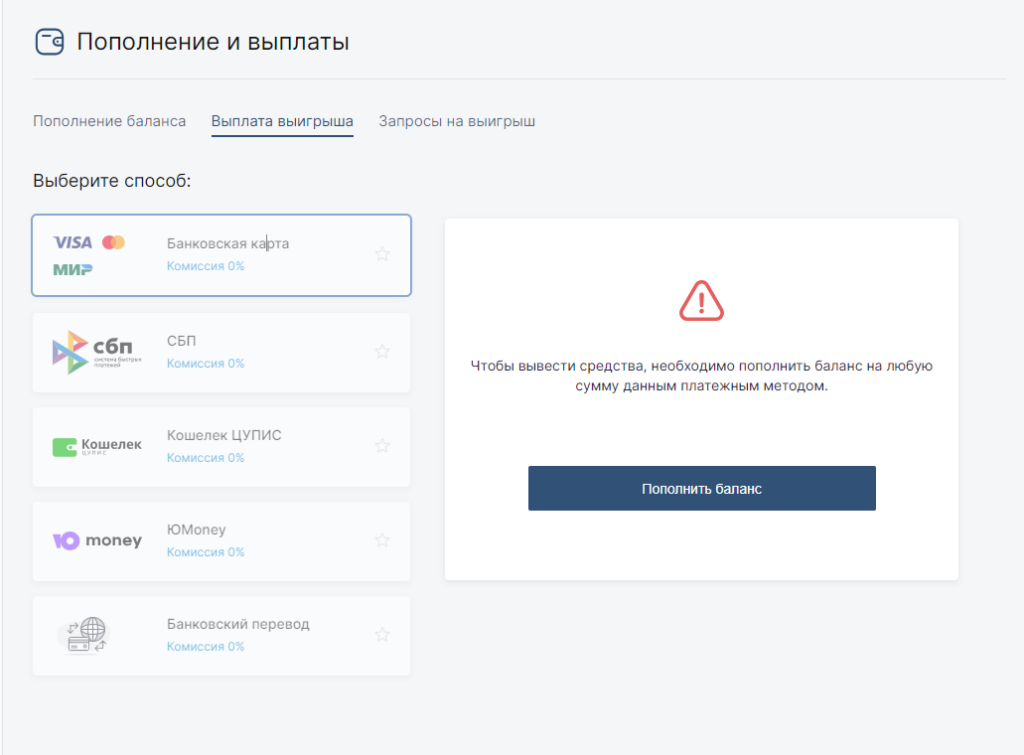This screenshot has width=1024, height=755.
Task: Choose the Банковская карта payout method
Action: click(221, 255)
